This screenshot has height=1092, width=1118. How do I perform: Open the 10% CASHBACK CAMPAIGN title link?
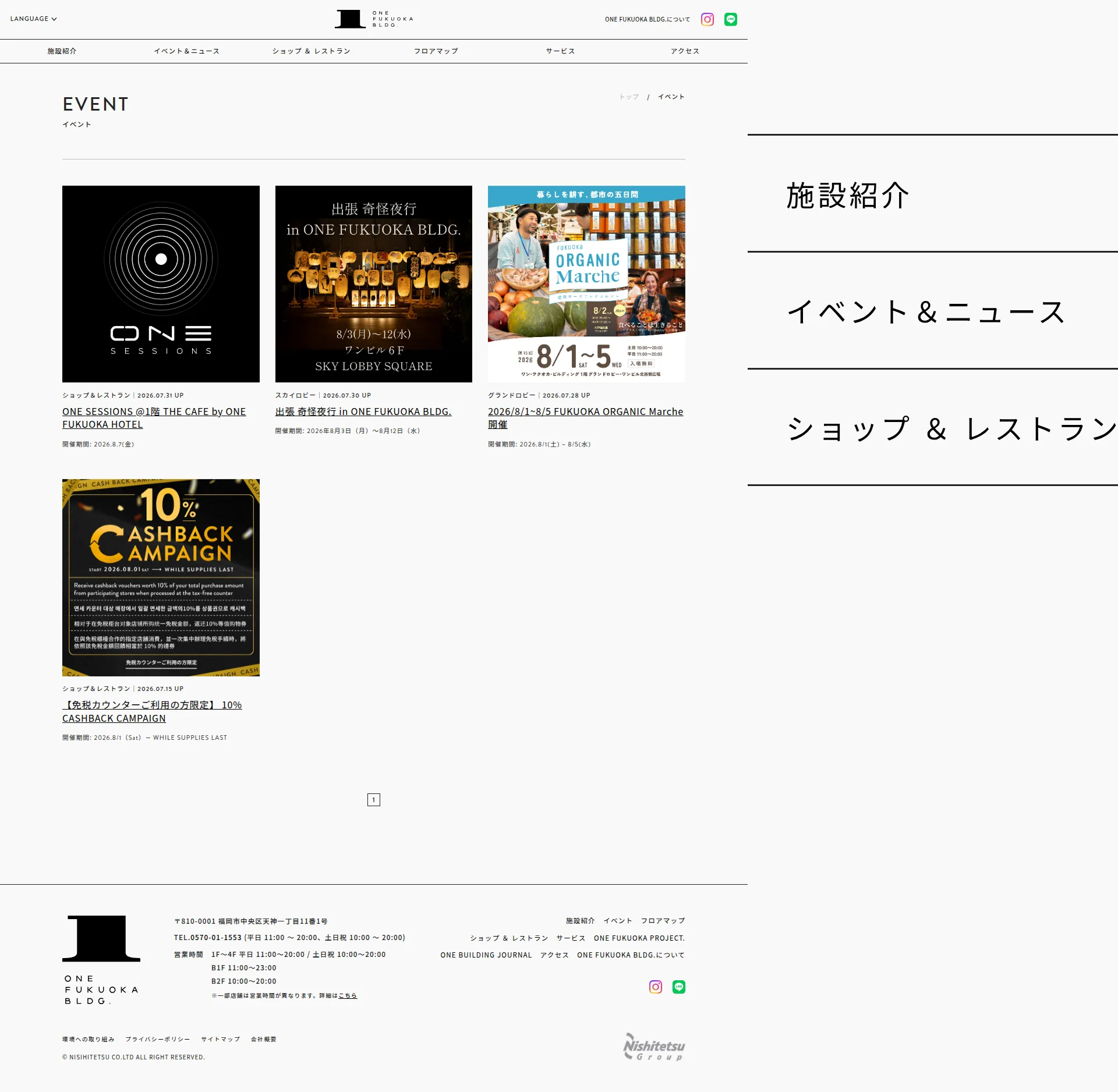point(152,711)
